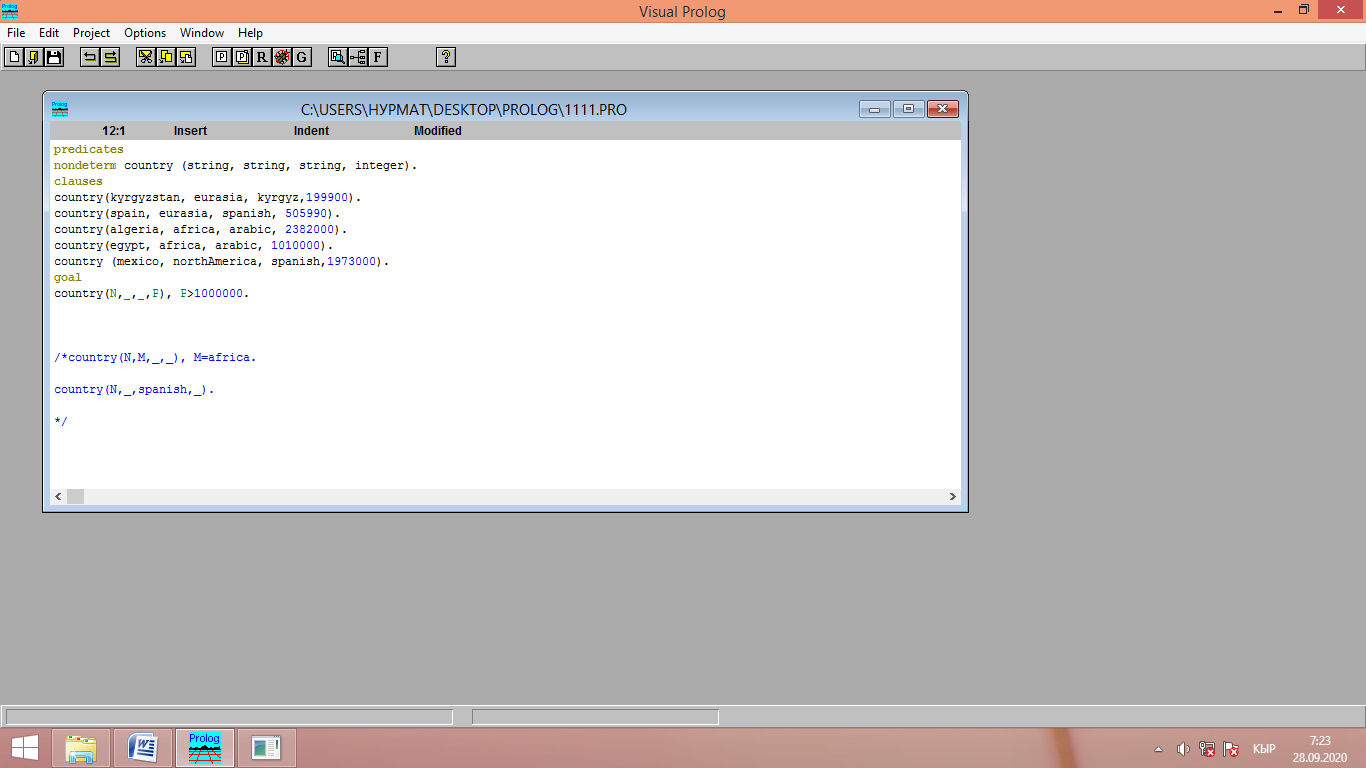Screen dimensions: 1366x768
Task: Click the tree diagram toolbar icon
Action: point(358,57)
